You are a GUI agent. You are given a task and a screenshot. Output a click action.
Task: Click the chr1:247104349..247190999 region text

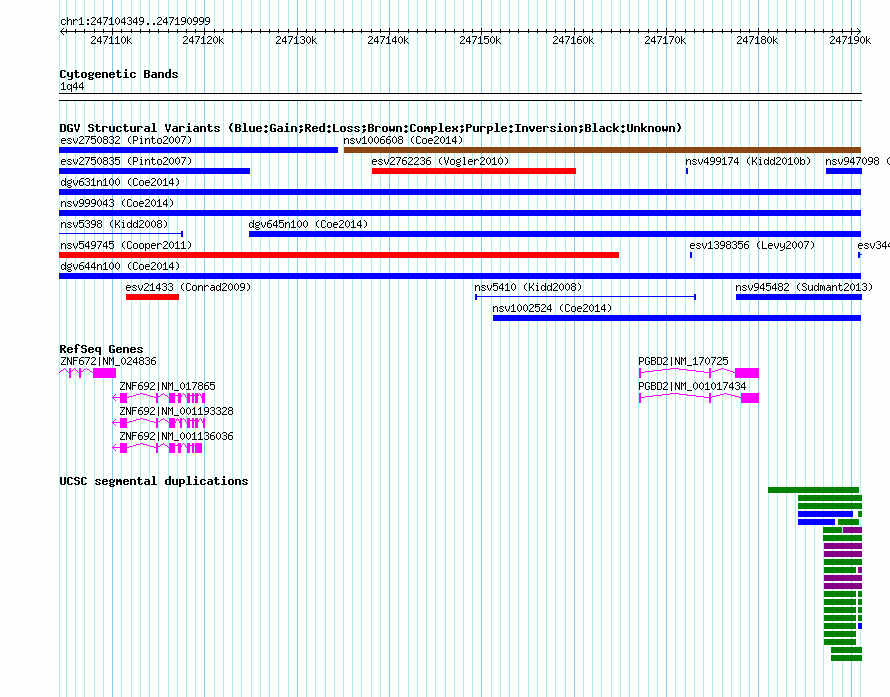point(135,21)
